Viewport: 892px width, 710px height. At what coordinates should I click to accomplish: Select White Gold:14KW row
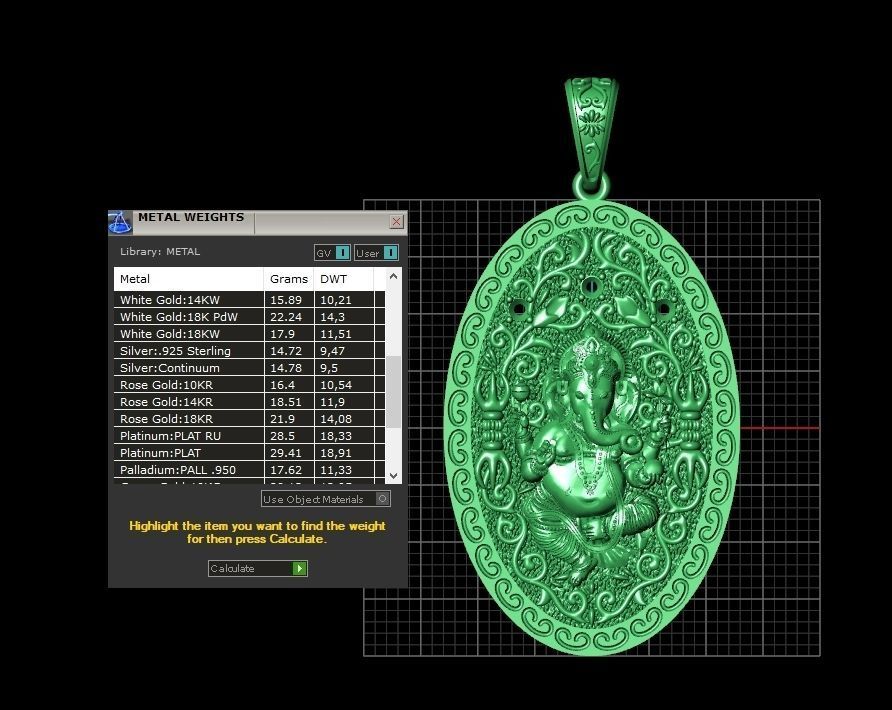click(x=249, y=300)
